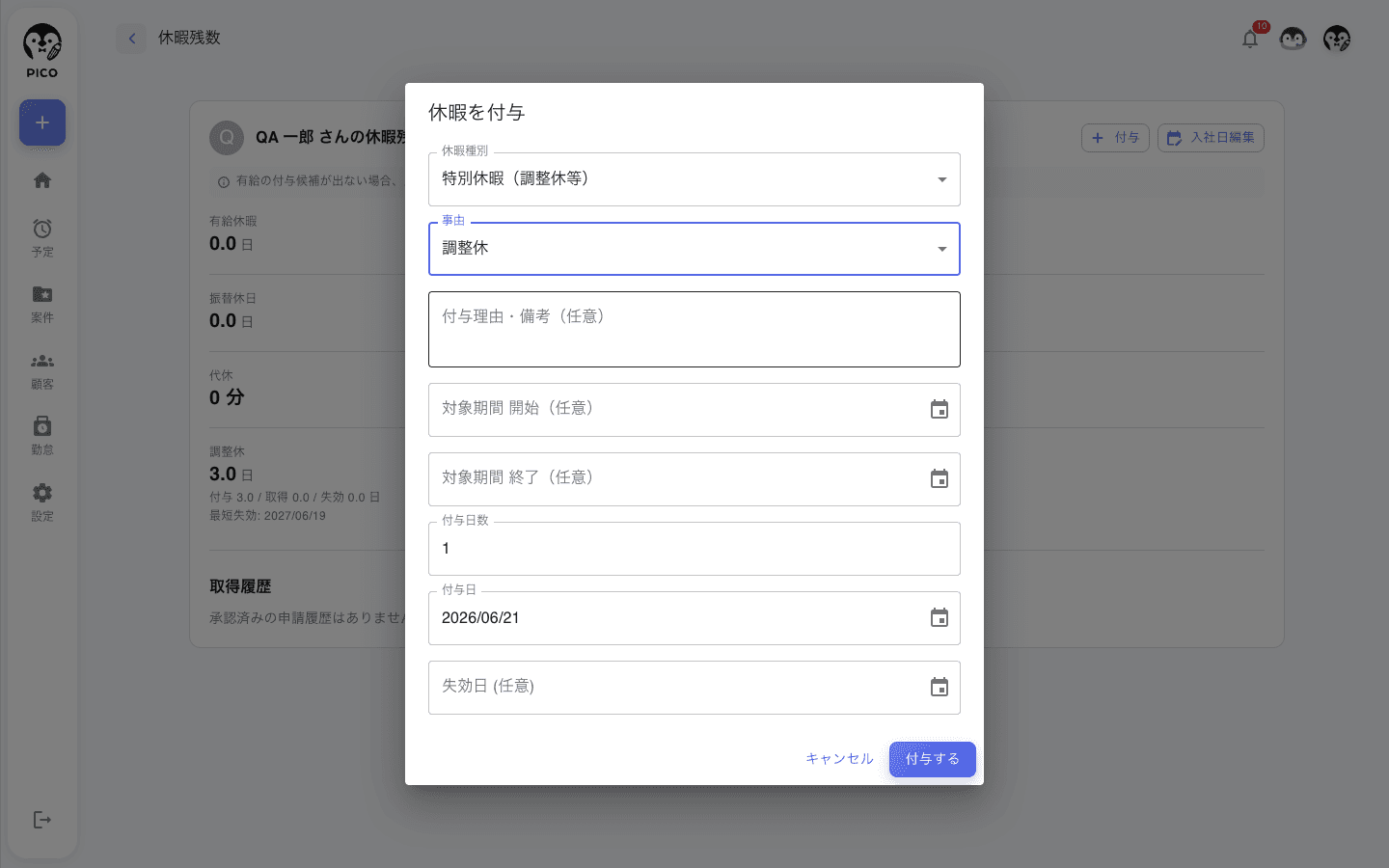The width and height of the screenshot is (1389, 868).
Task: Click the 入社日編集 button
Action: (x=1211, y=138)
